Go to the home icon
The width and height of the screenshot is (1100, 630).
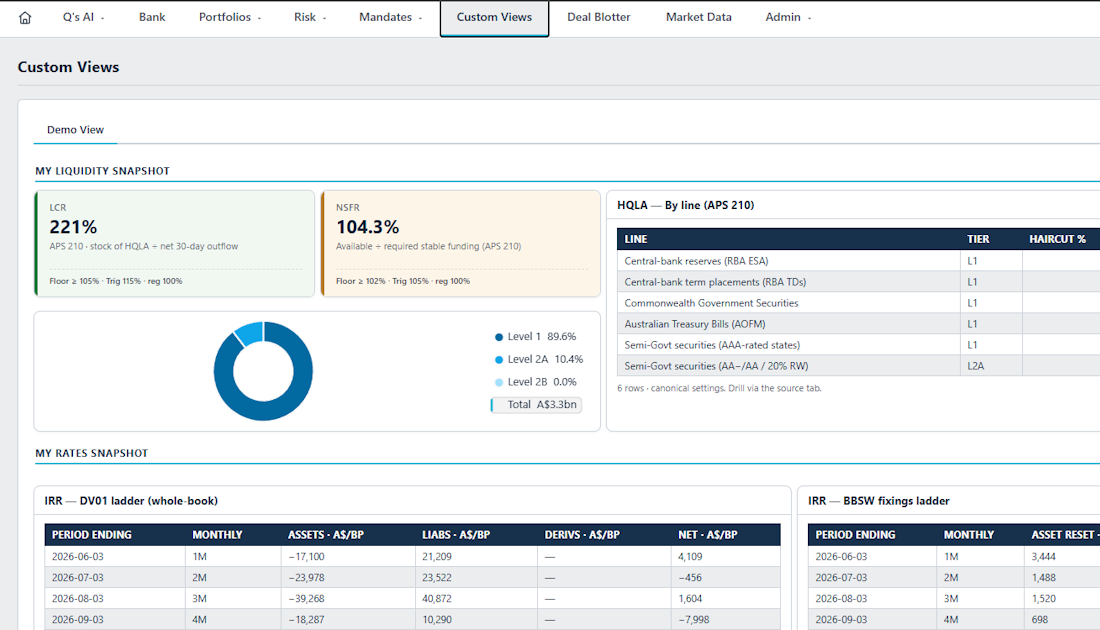pyautogui.click(x=25, y=18)
